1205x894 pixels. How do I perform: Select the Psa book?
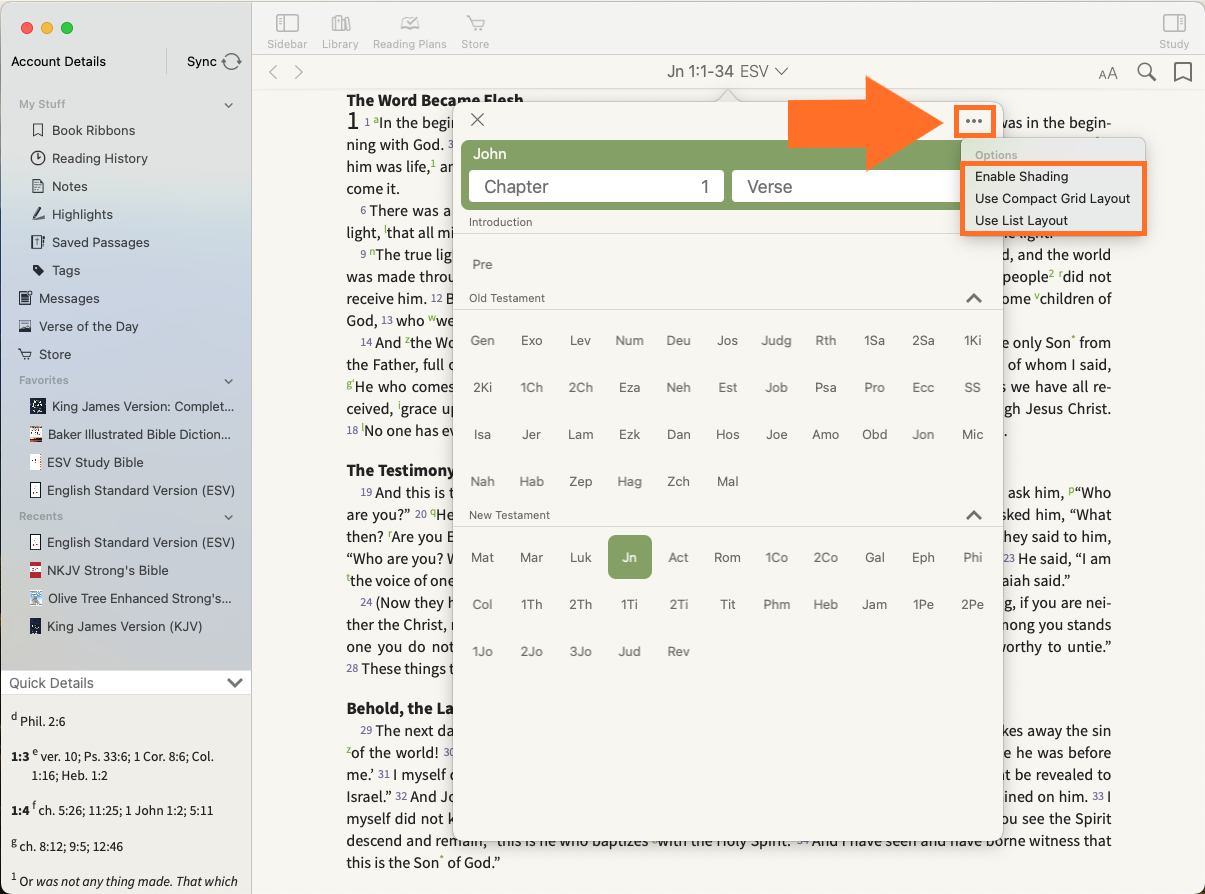(825, 387)
